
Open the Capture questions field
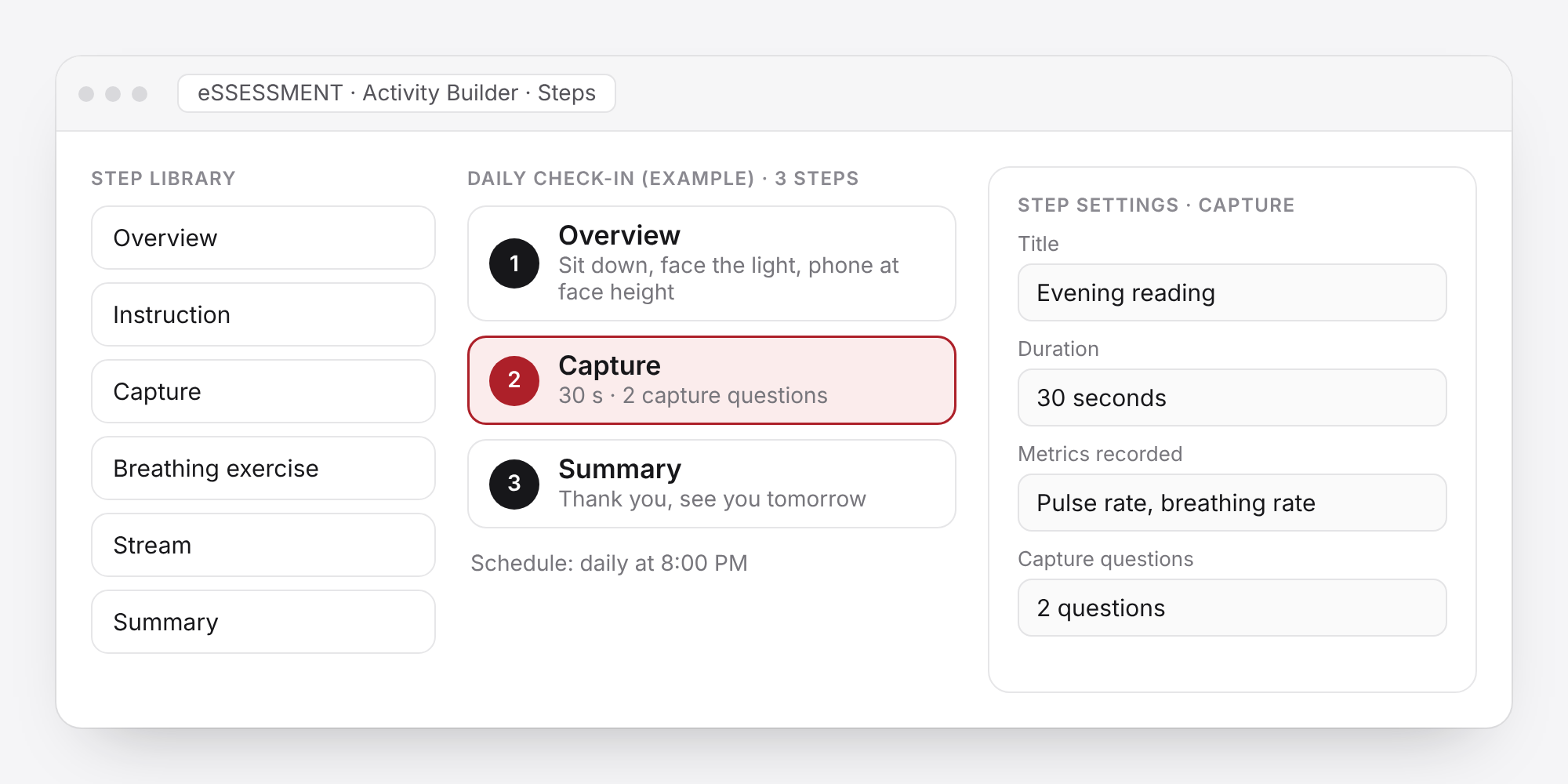[x=1232, y=608]
